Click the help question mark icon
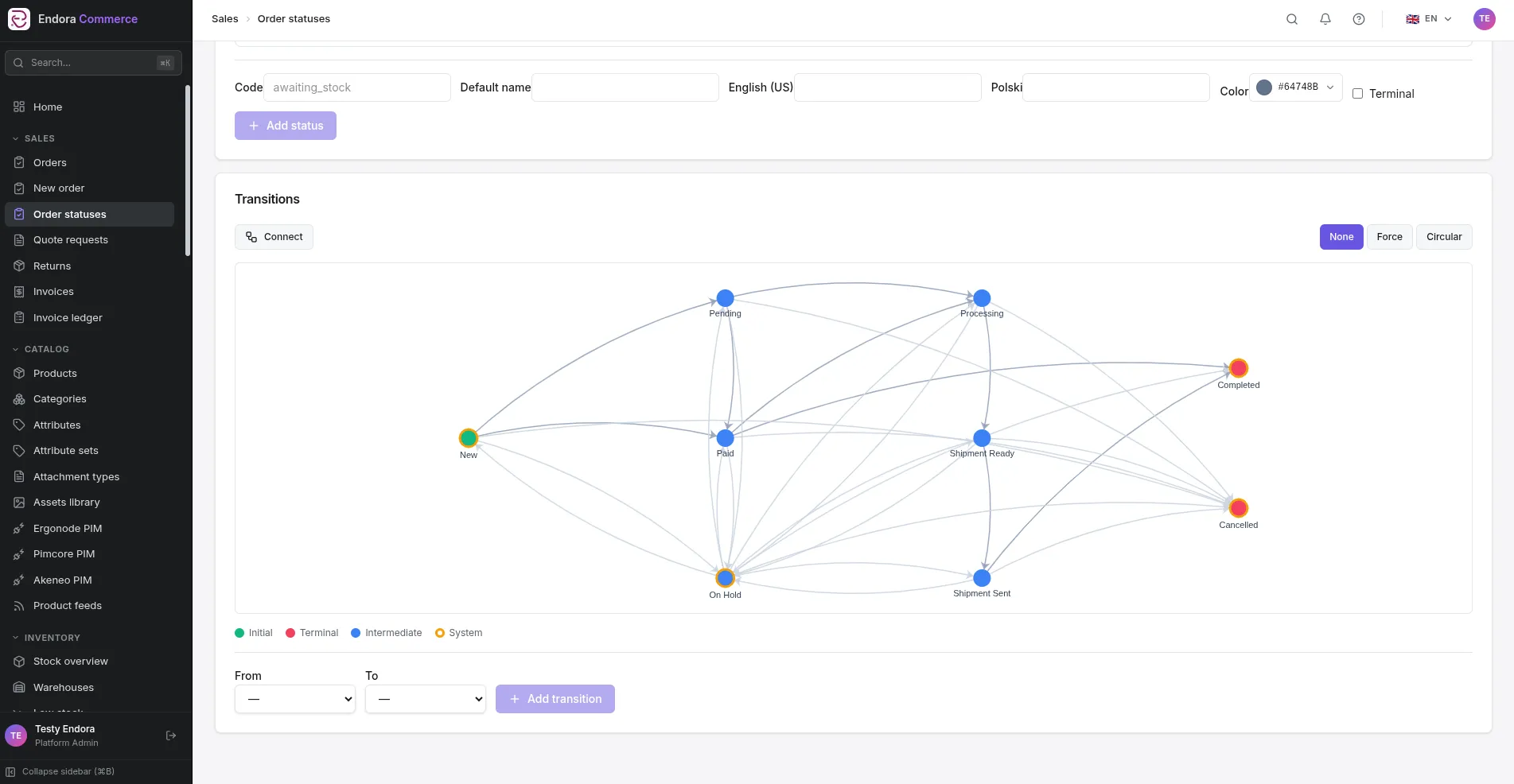1514x784 pixels. point(1359,19)
